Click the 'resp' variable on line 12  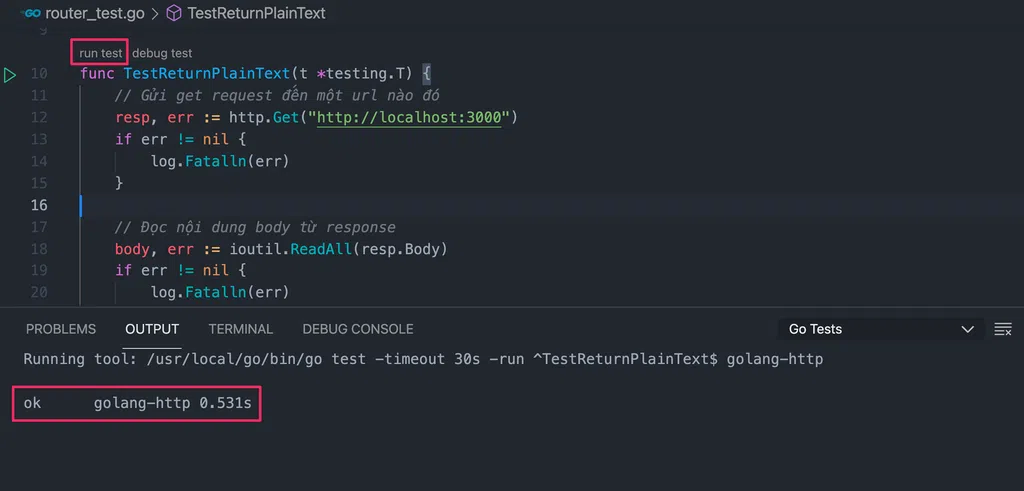point(133,118)
